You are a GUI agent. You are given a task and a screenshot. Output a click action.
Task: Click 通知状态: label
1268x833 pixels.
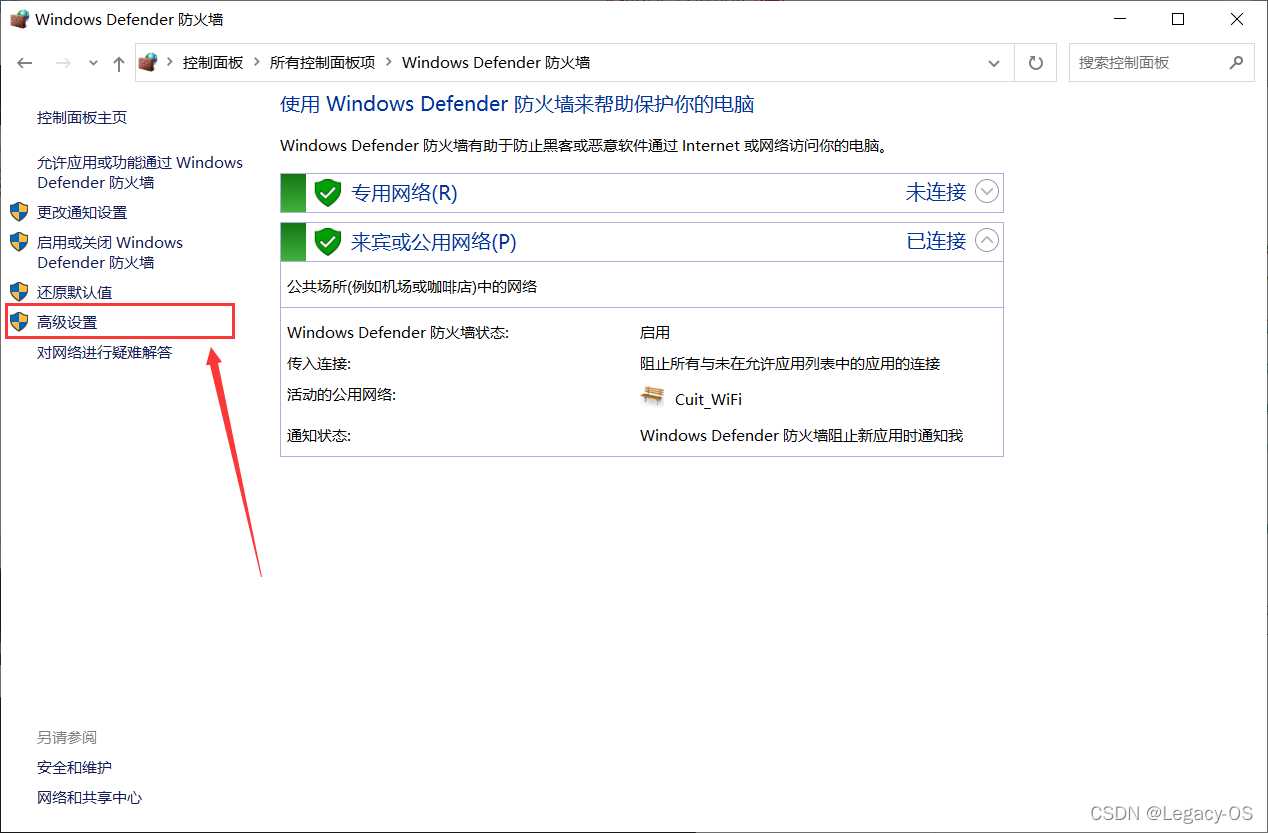pos(319,436)
